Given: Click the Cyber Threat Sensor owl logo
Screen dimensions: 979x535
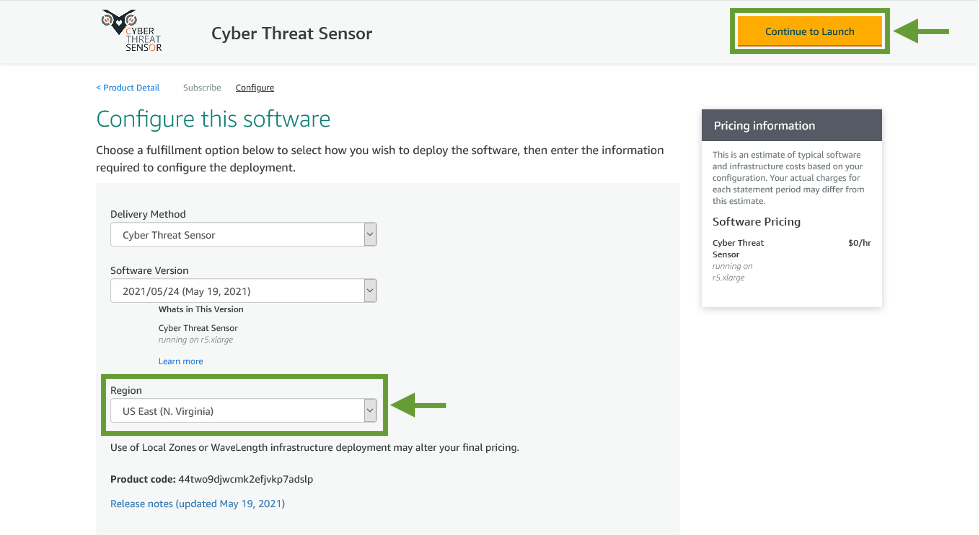Looking at the screenshot, I should click(132, 31).
